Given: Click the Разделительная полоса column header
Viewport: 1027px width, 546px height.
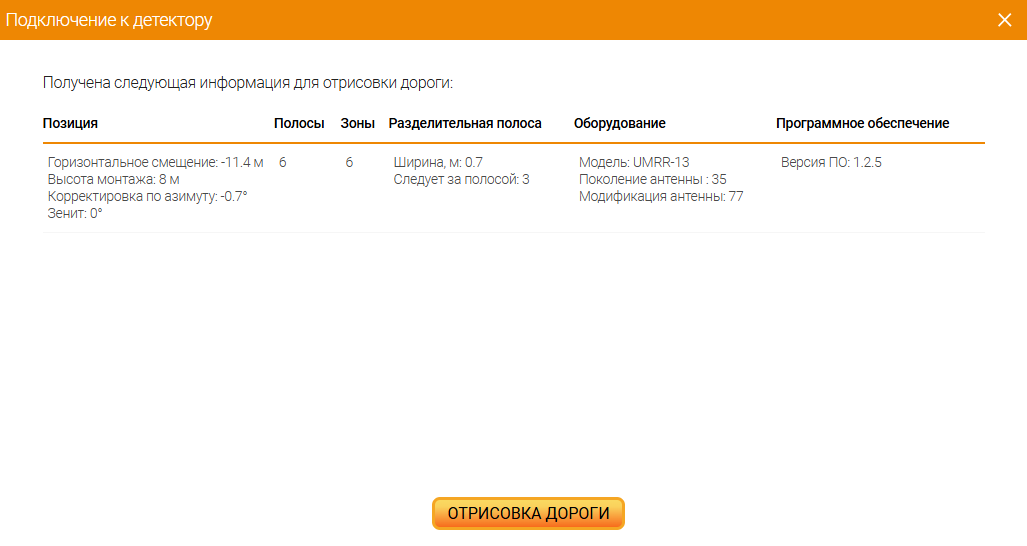Looking at the screenshot, I should (465, 124).
